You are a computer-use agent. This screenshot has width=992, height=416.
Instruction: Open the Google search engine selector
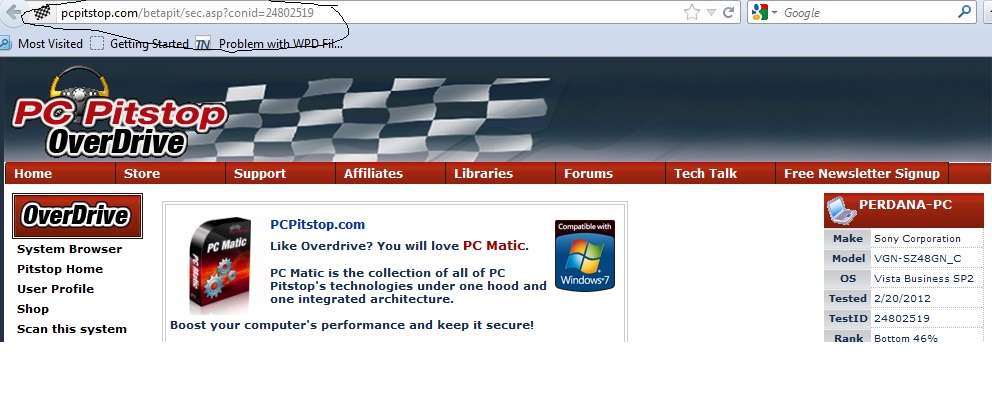click(764, 12)
